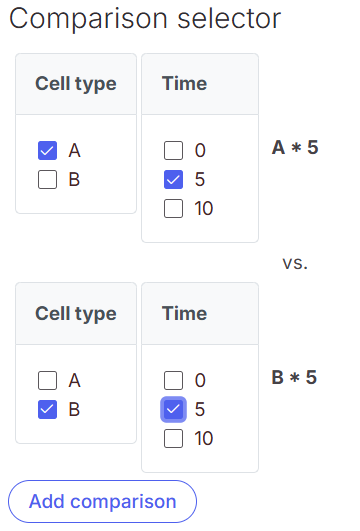Click the Add comparison button
This screenshot has width=360, height=531.
pos(102,501)
